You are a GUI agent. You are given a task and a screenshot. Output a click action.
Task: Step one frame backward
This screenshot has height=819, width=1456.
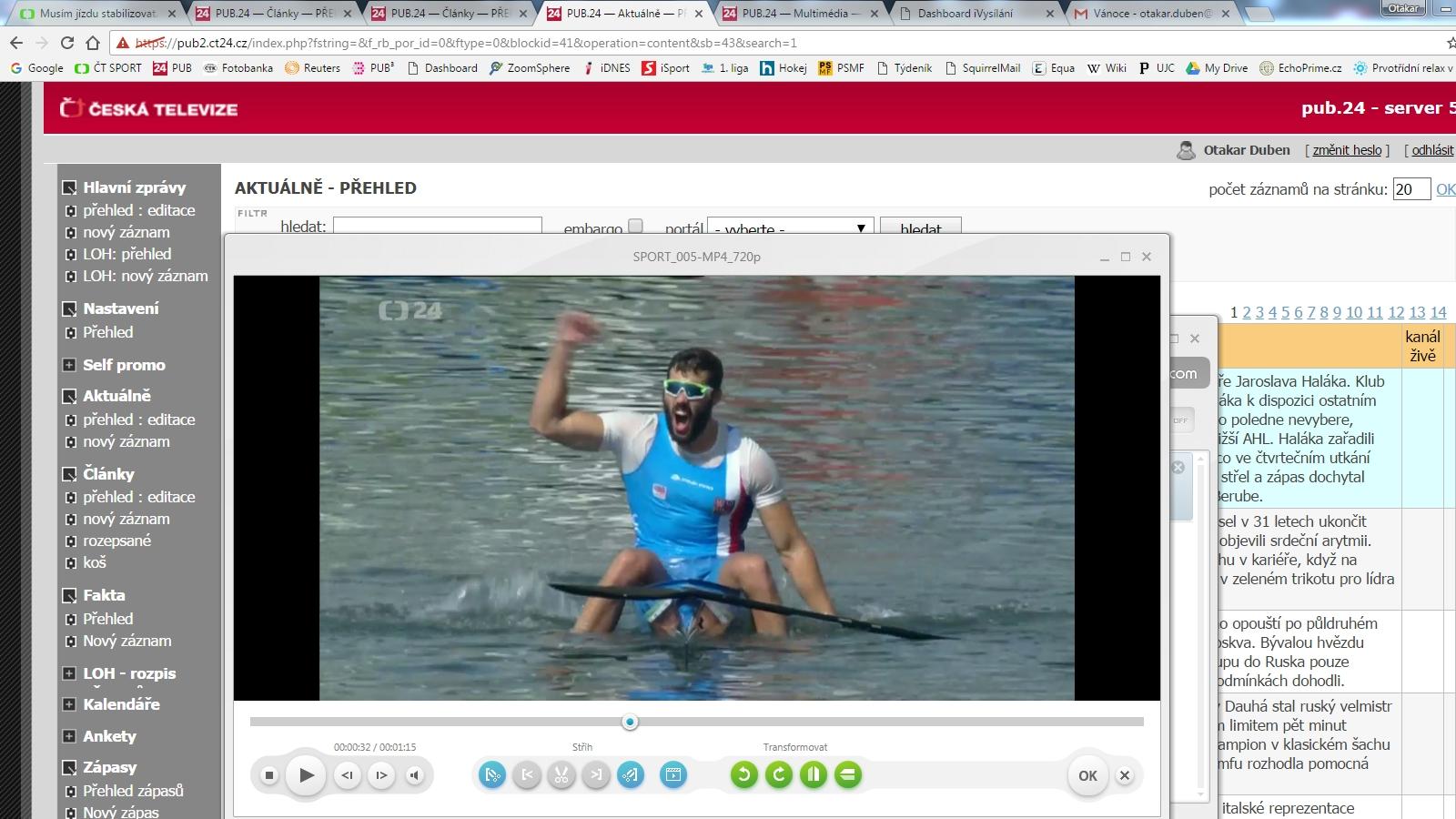click(x=347, y=775)
